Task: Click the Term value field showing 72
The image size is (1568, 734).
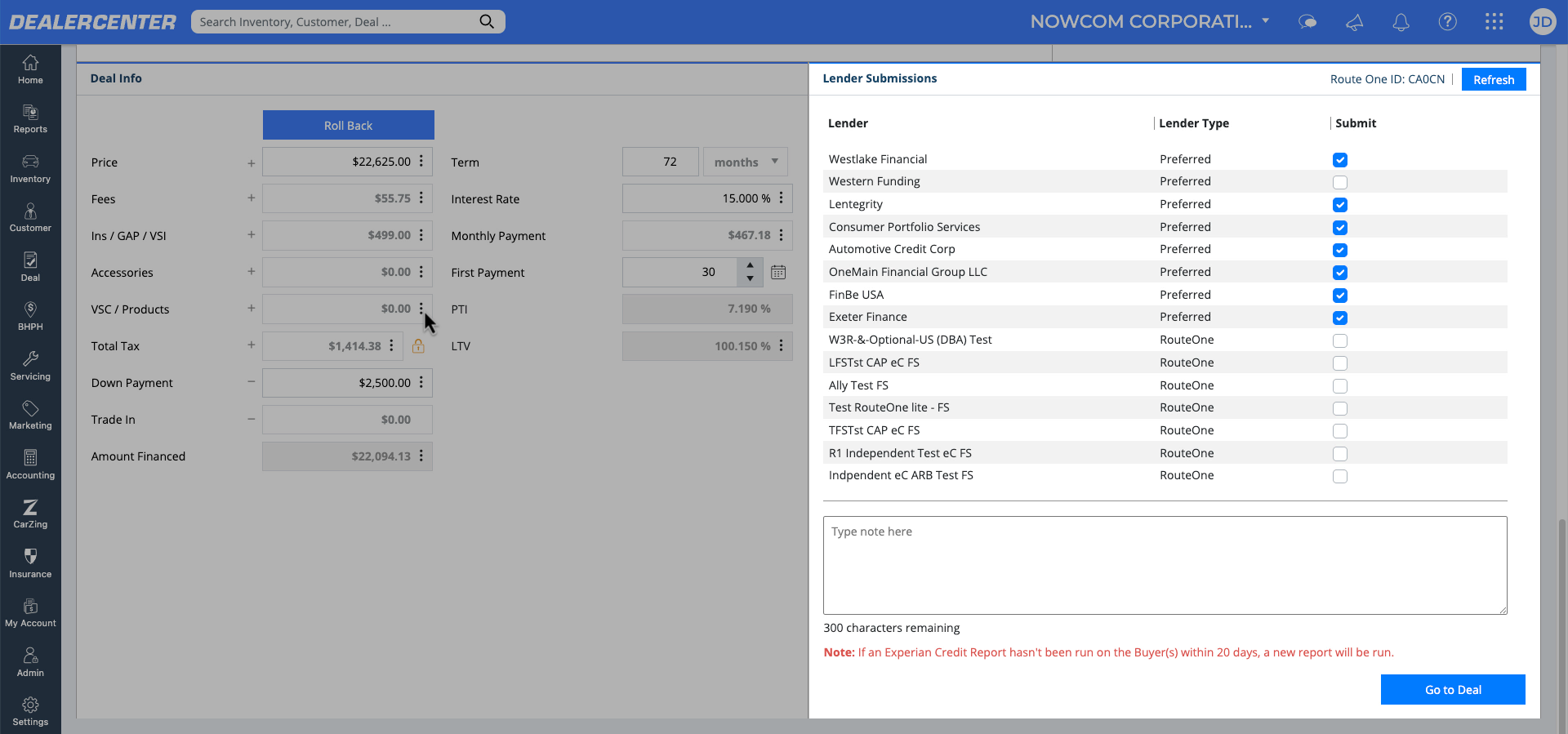Action: (x=661, y=162)
